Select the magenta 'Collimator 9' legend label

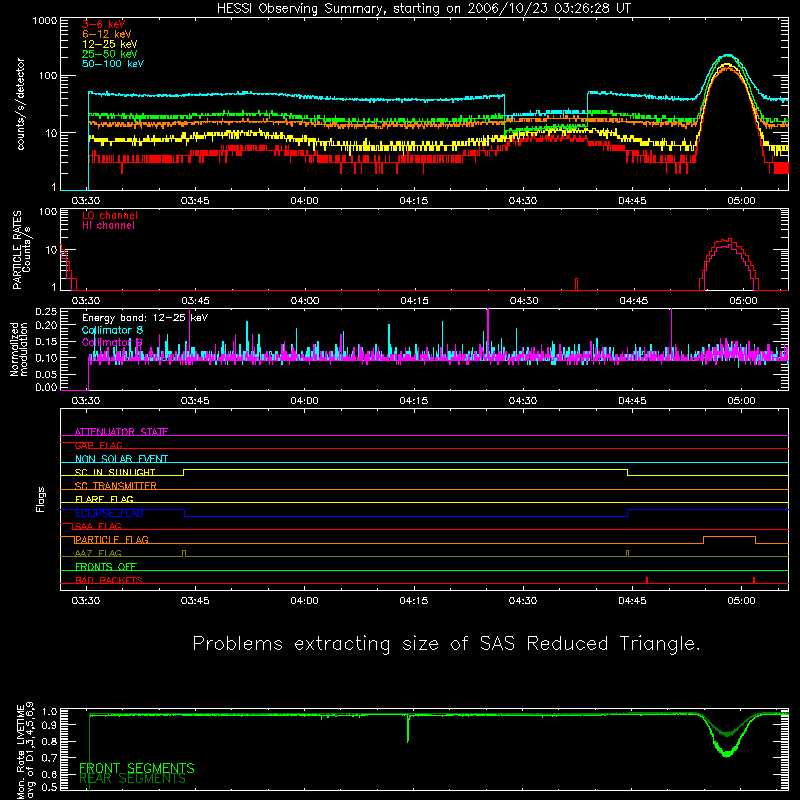112,342
